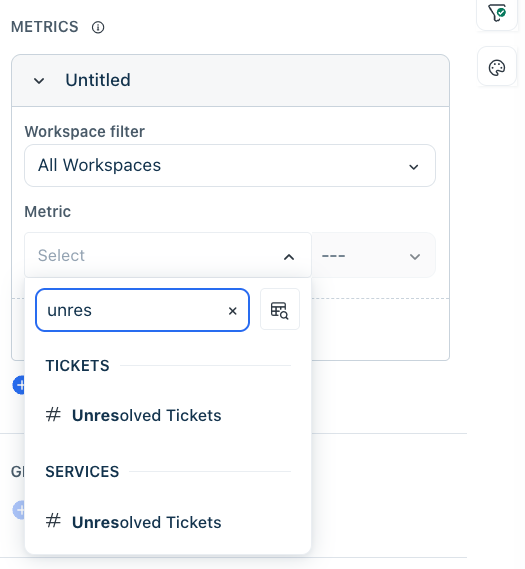Open the color palette theme icon
The image size is (525, 569).
coord(497,67)
